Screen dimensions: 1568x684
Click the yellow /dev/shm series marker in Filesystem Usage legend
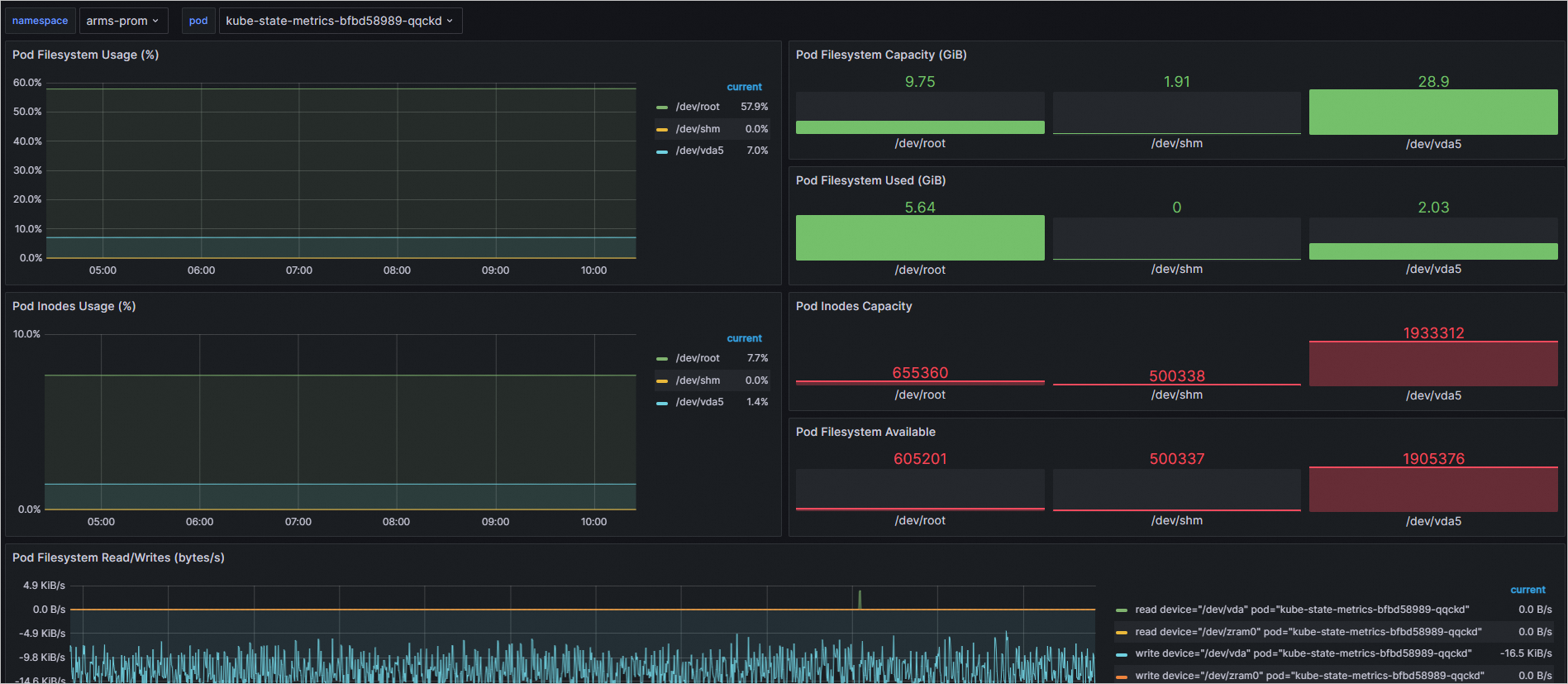coord(661,130)
